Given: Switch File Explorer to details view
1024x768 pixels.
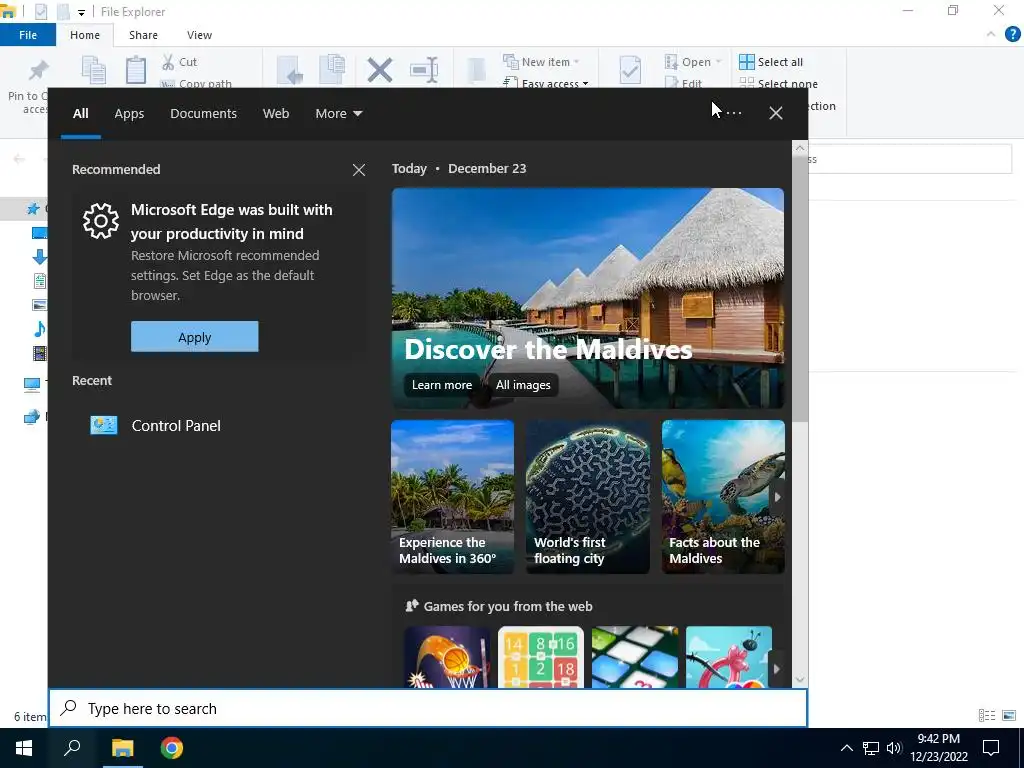Looking at the screenshot, I should (x=987, y=716).
